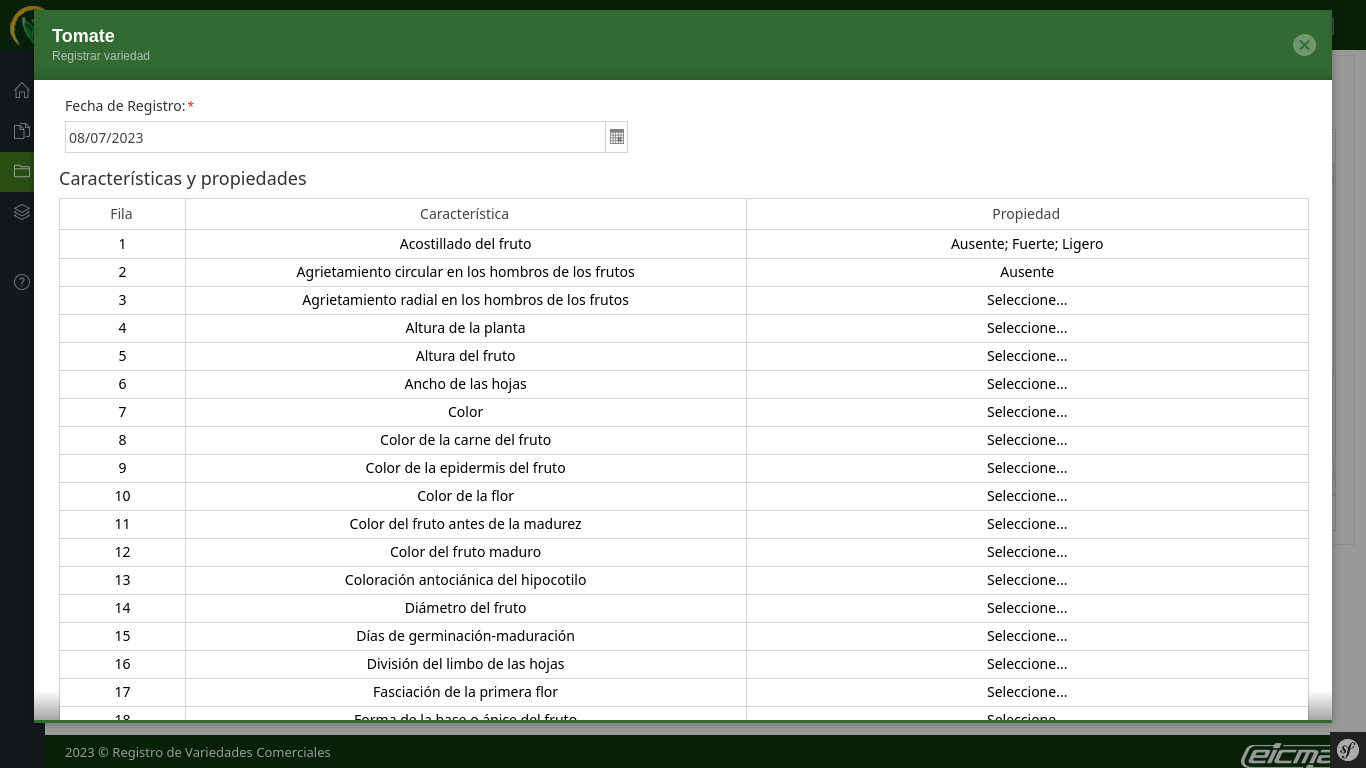Viewport: 1366px width, 768px height.
Task: Open the help question mark icon
Action: point(22,282)
